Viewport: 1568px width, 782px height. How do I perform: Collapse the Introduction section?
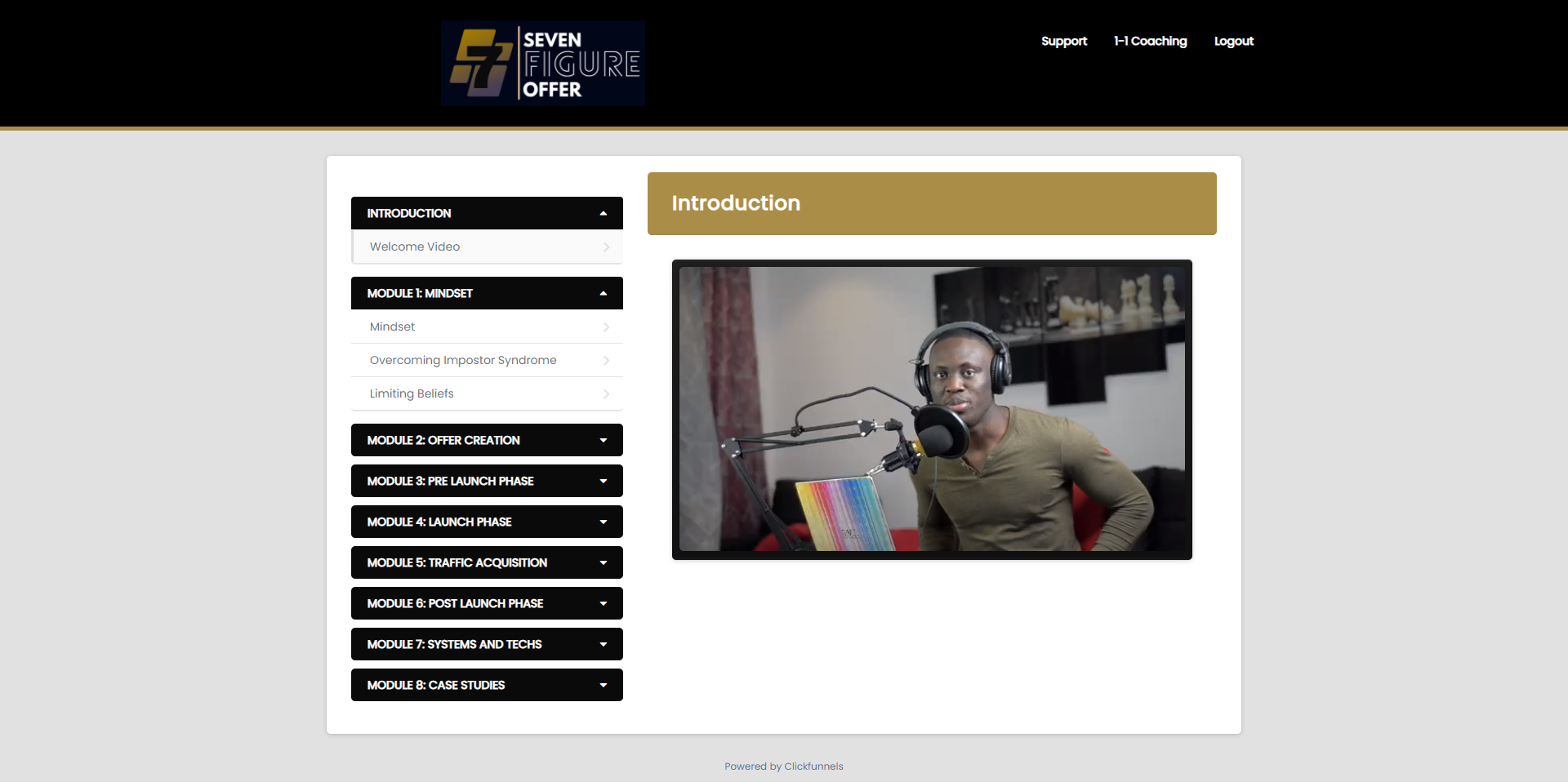point(487,213)
